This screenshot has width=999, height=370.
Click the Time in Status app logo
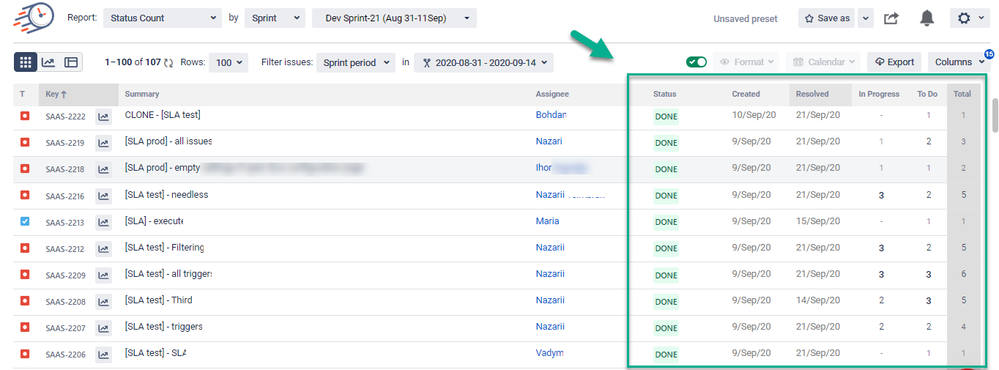click(x=34, y=18)
